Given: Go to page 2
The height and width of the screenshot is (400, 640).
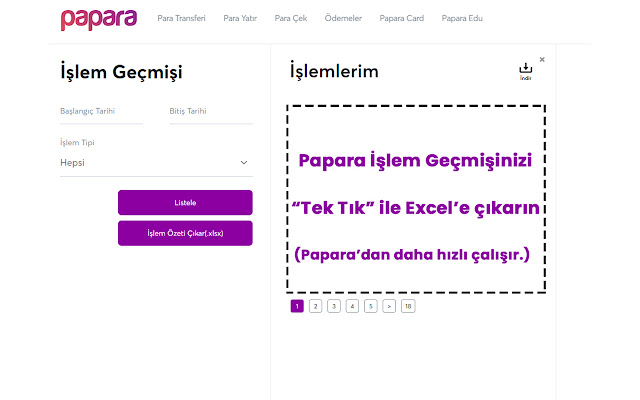Looking at the screenshot, I should click(316, 306).
